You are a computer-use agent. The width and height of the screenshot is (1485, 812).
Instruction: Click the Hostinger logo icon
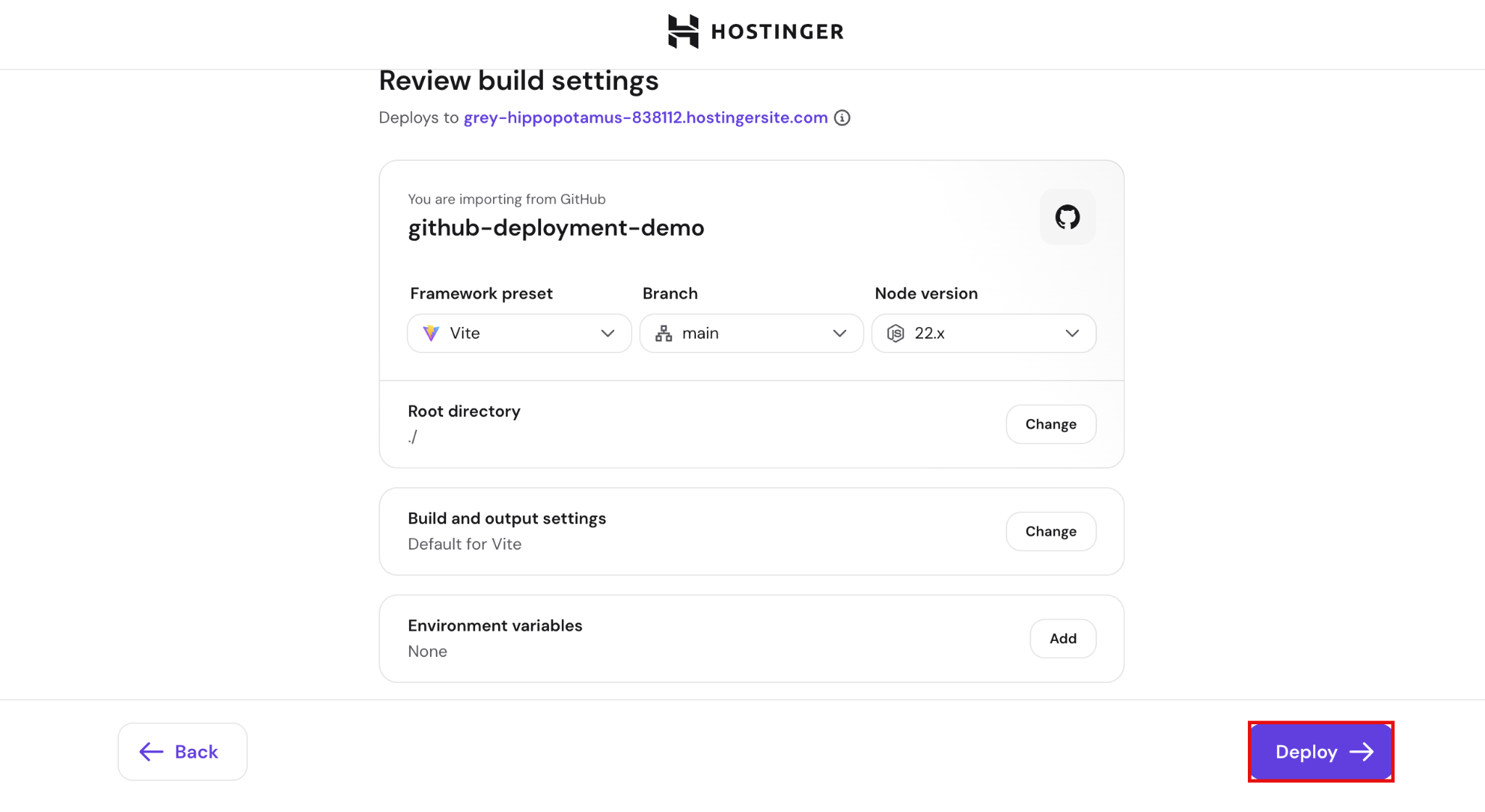point(683,31)
